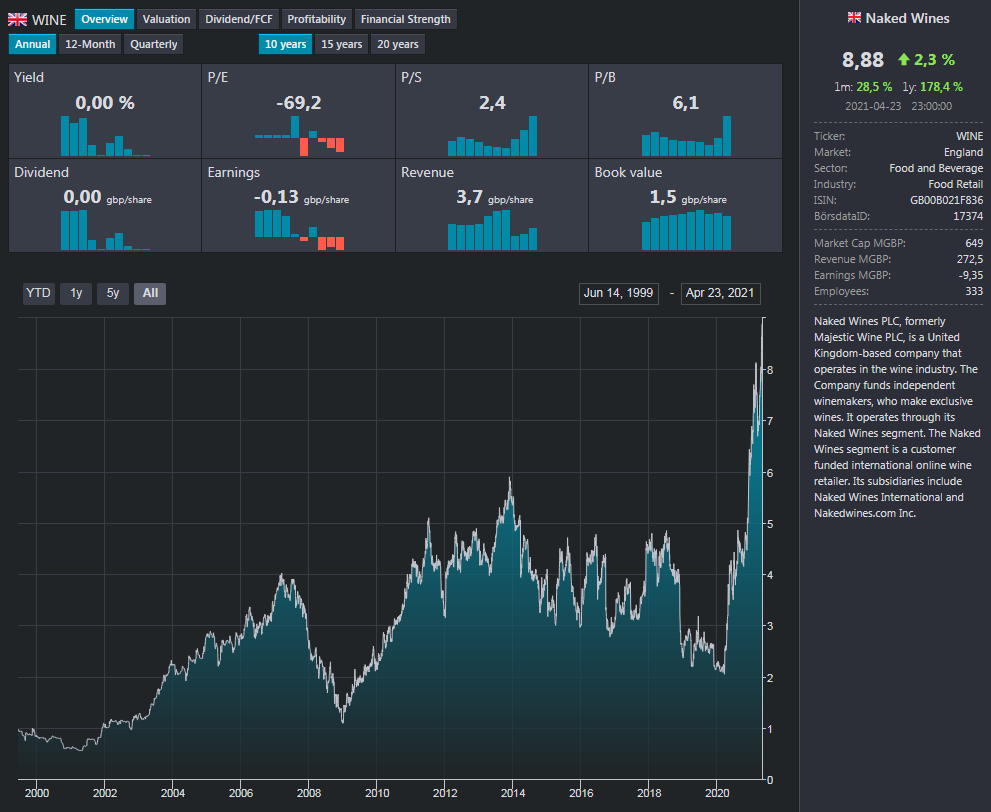Set chart range to 5y
This screenshot has height=812, width=991.
pyautogui.click(x=112, y=293)
